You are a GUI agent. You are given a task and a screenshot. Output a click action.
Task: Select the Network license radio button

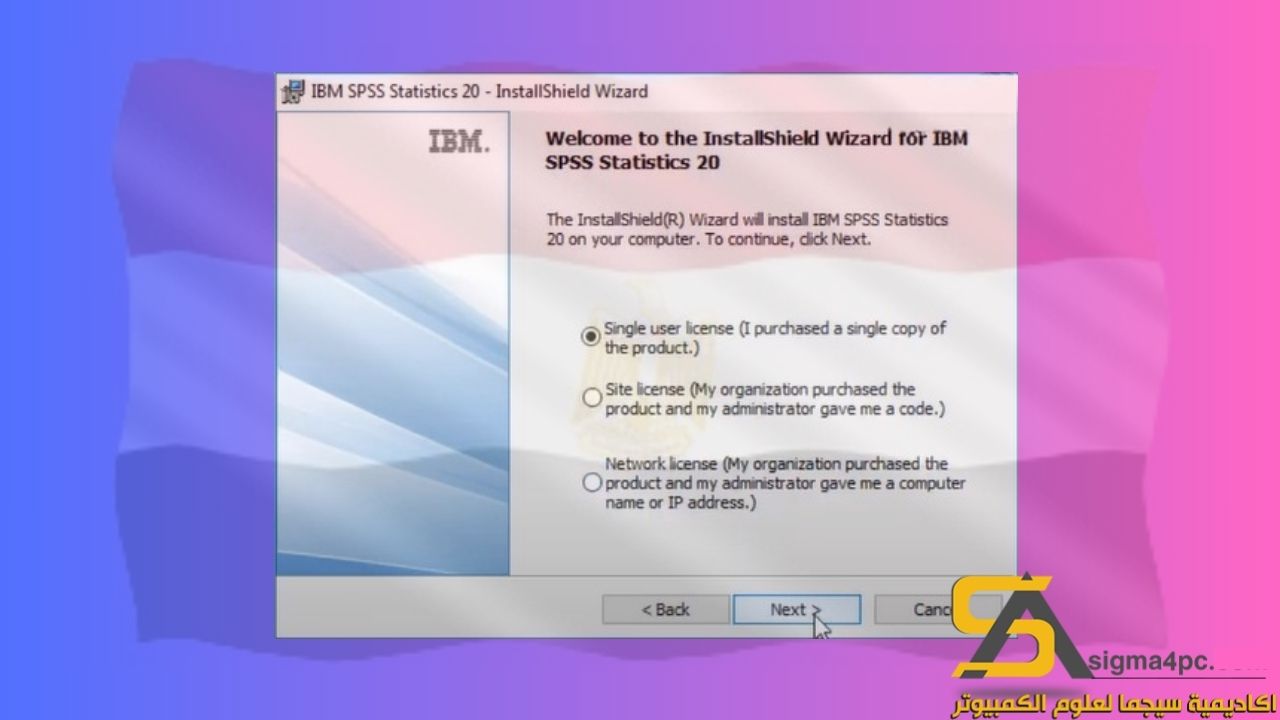point(591,483)
